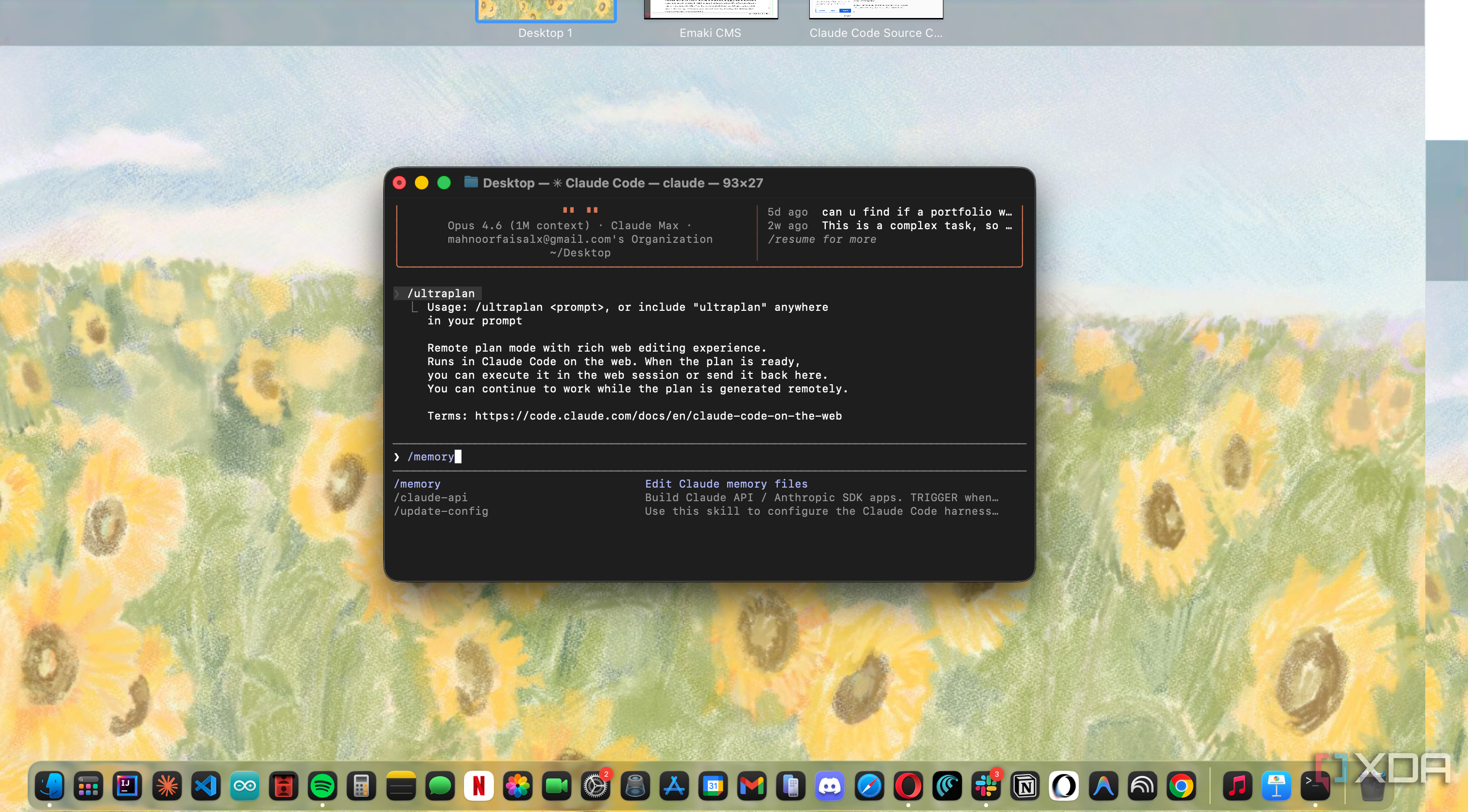Screen dimensions: 1468x812
Task: Open the Terminal dock icon
Action: tap(1315, 786)
